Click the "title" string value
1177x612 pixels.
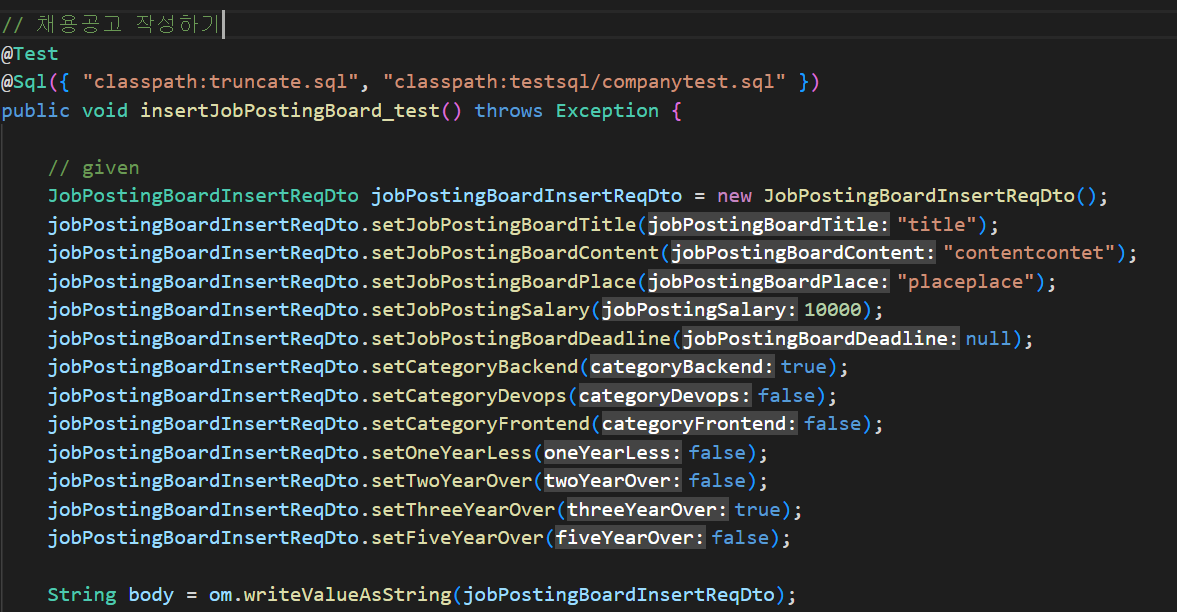click(x=938, y=225)
